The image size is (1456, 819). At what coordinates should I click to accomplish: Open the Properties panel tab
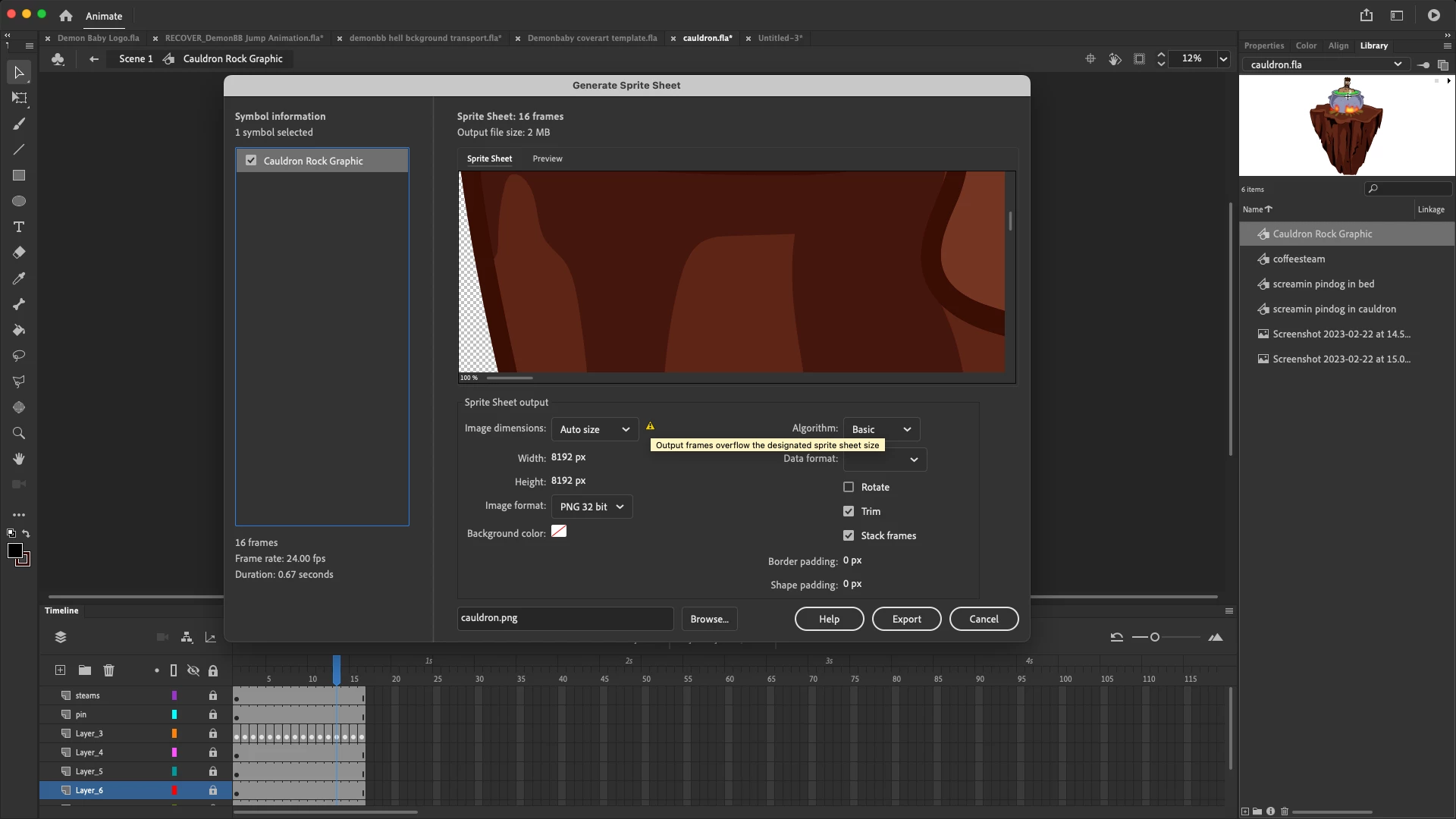pos(1263,45)
